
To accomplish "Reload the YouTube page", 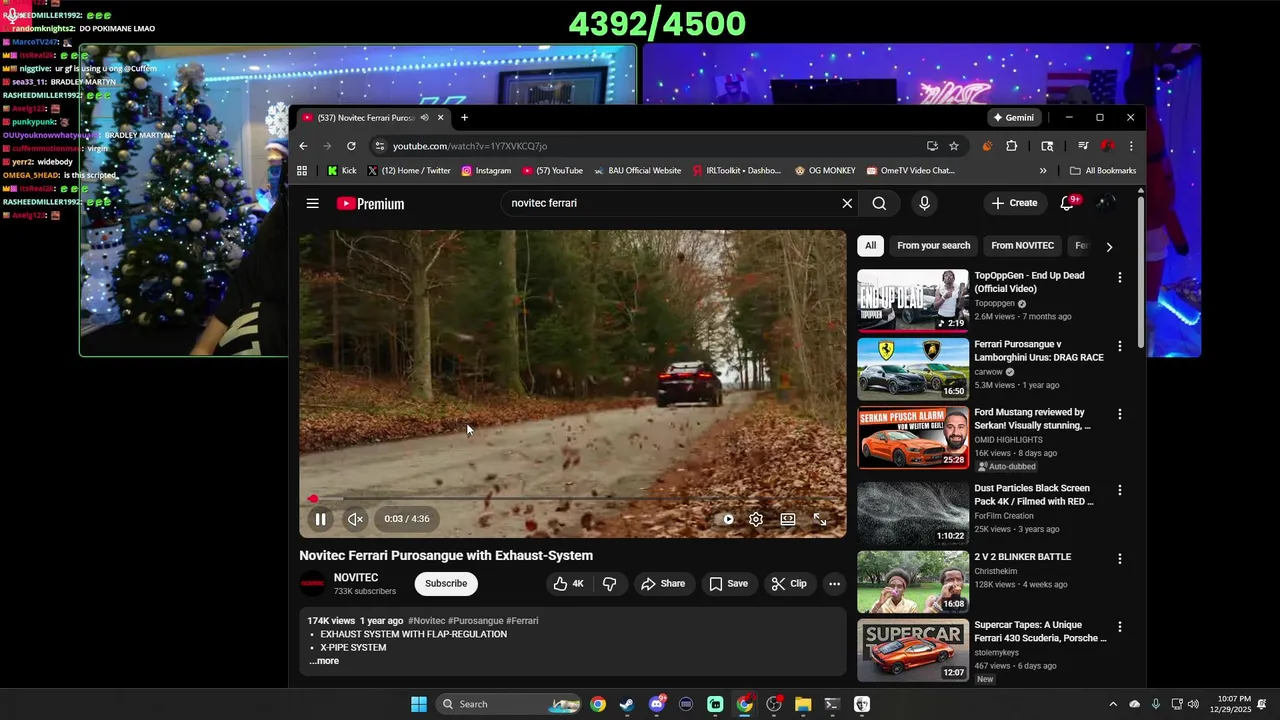I will coord(351,146).
